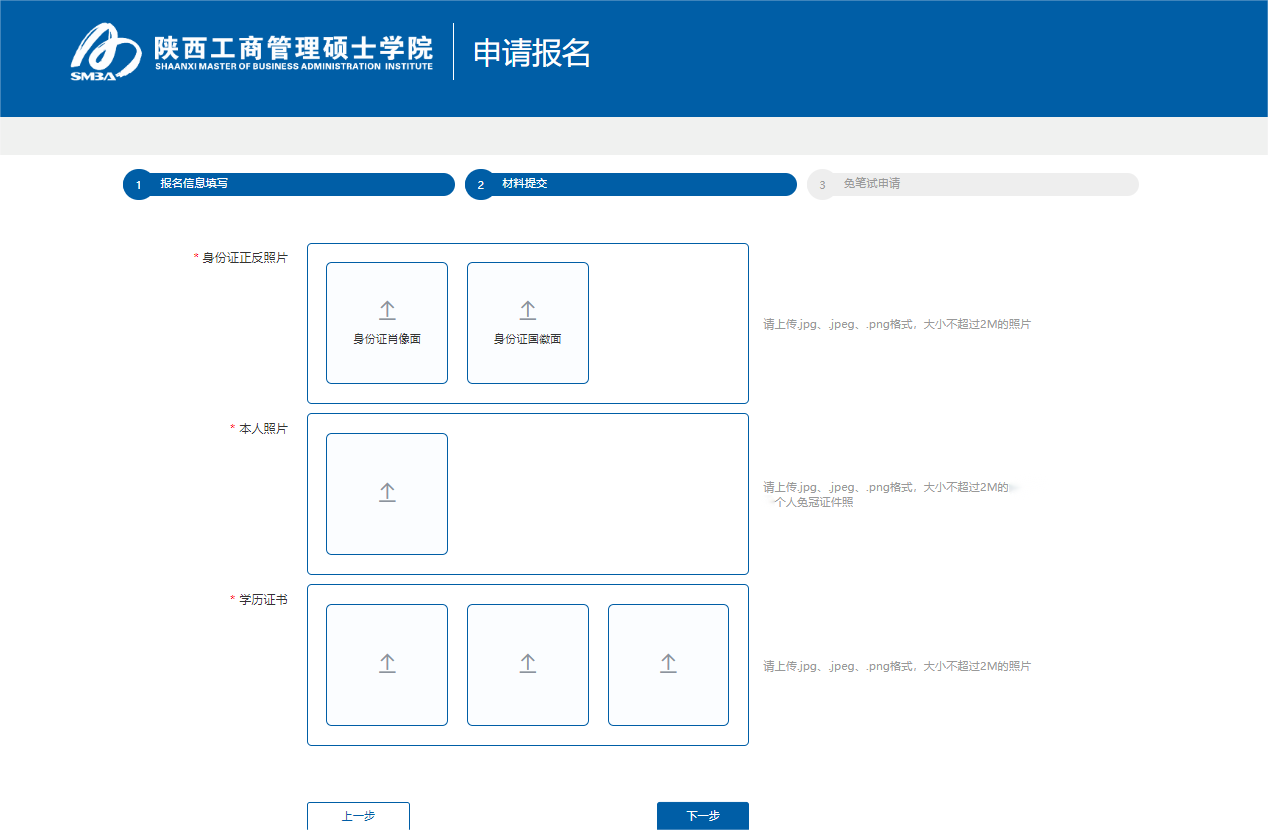Click the 申请报名 page title

click(531, 53)
